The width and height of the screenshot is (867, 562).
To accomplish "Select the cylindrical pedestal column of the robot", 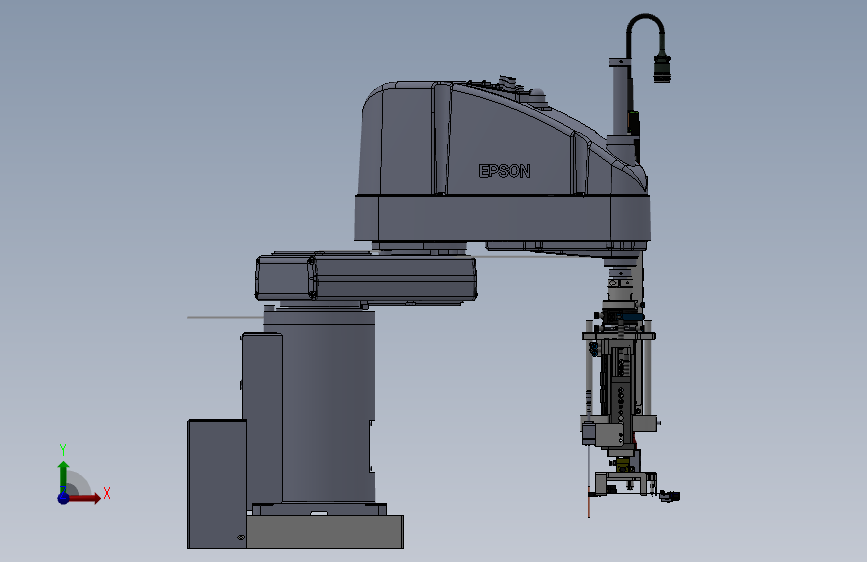I will [x=328, y=407].
